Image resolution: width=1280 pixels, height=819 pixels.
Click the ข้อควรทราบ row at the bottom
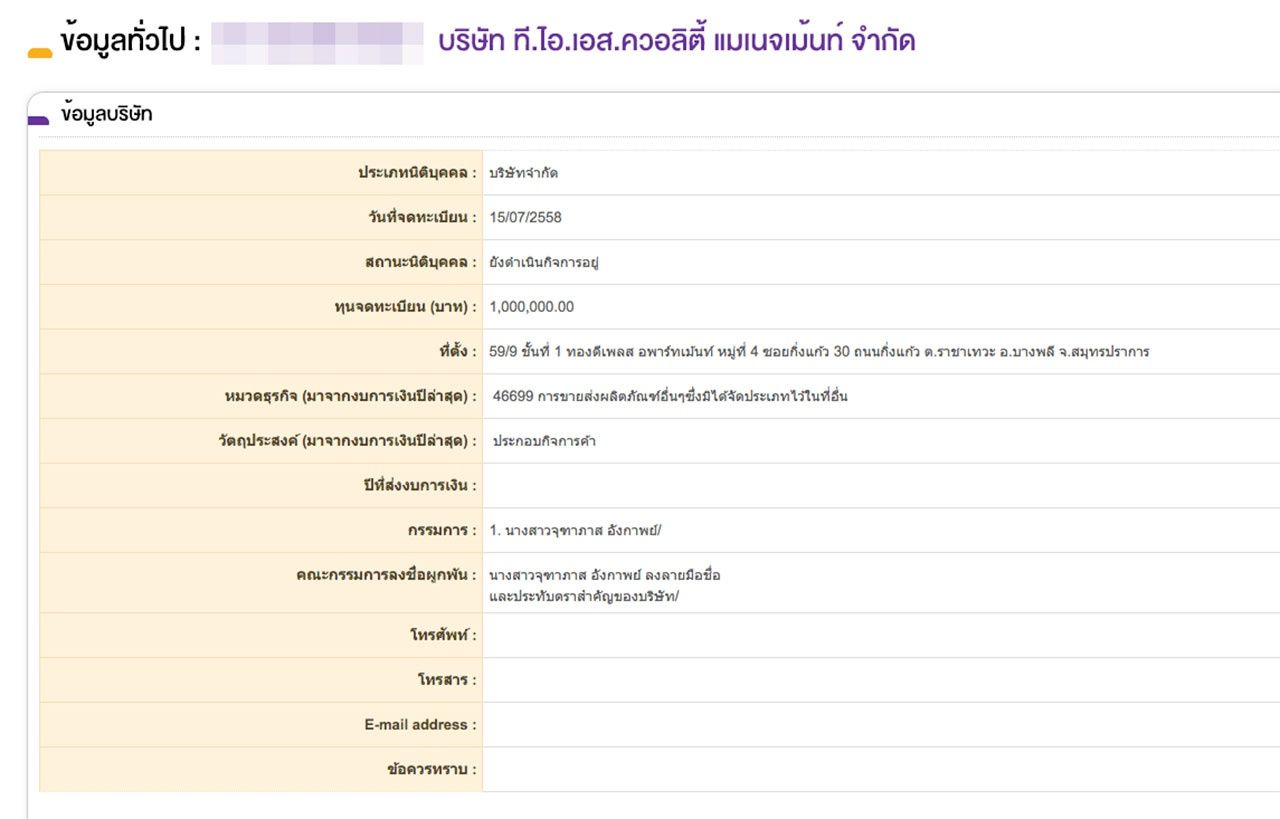tap(700, 768)
